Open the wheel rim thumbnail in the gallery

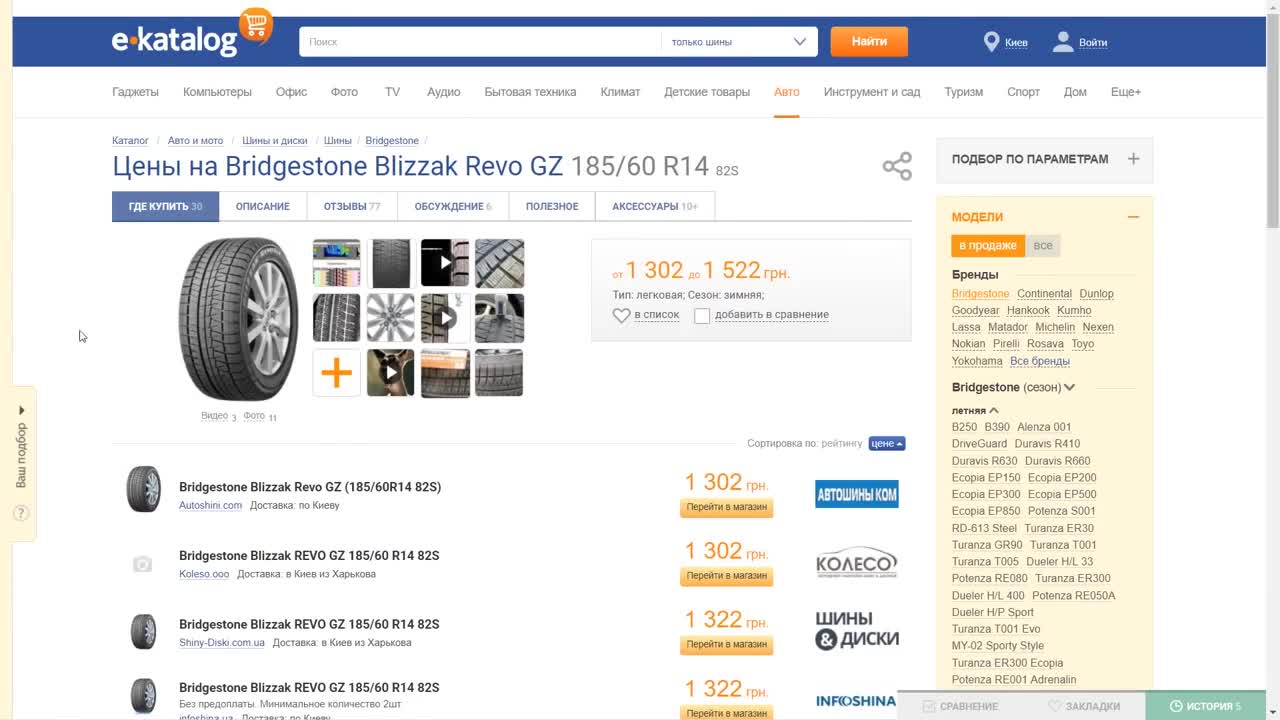coord(390,318)
